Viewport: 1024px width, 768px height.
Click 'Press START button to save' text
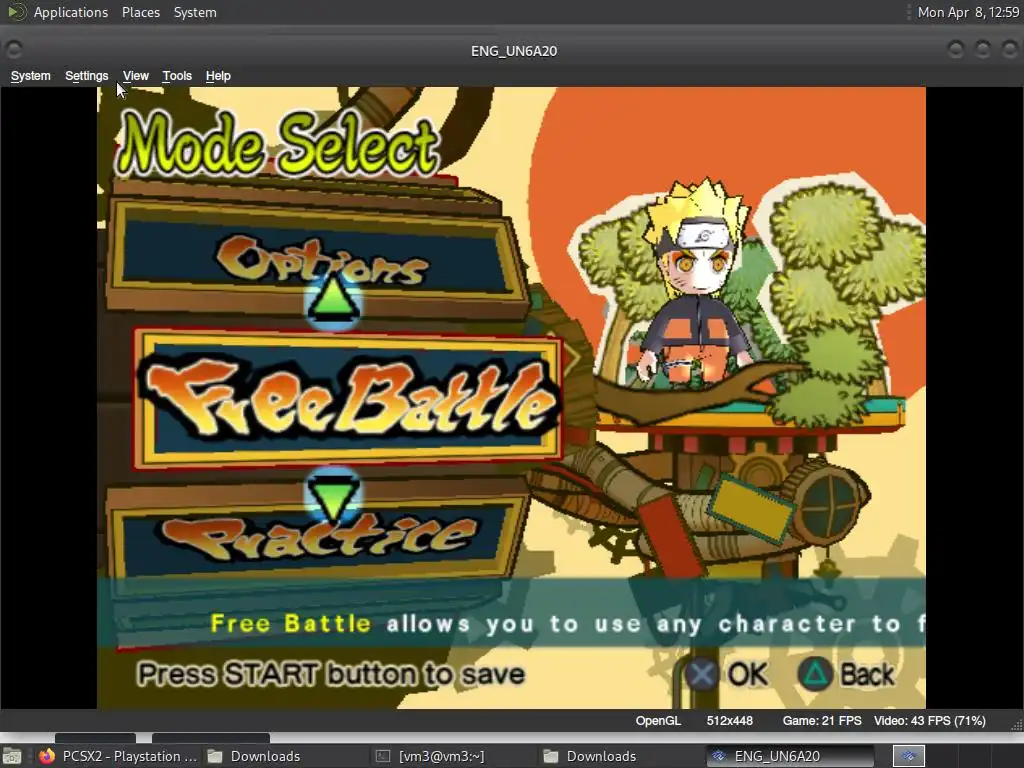pos(330,674)
